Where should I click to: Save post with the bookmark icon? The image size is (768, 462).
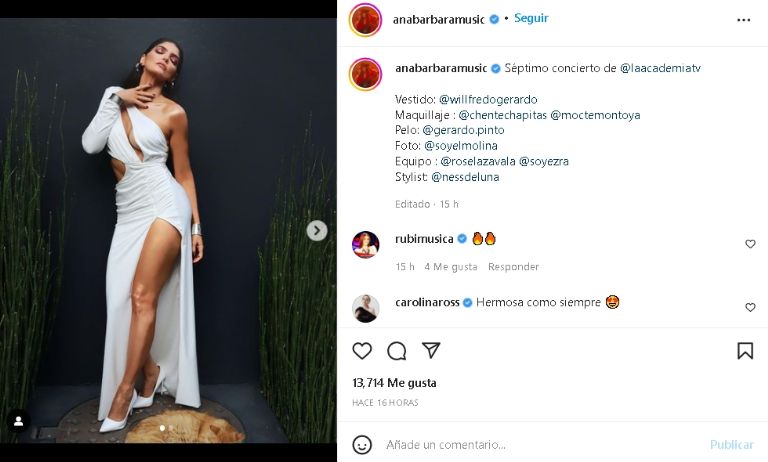coord(745,351)
